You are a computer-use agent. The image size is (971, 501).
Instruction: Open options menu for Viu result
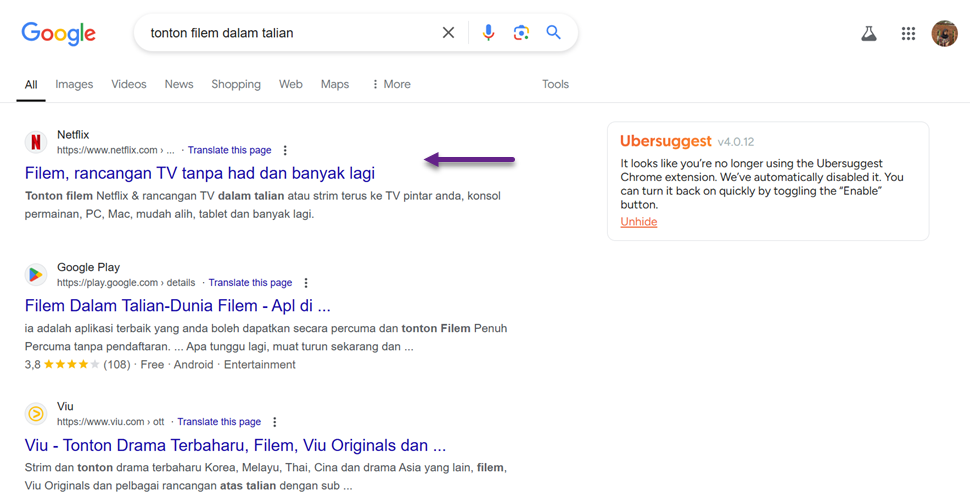pos(274,422)
